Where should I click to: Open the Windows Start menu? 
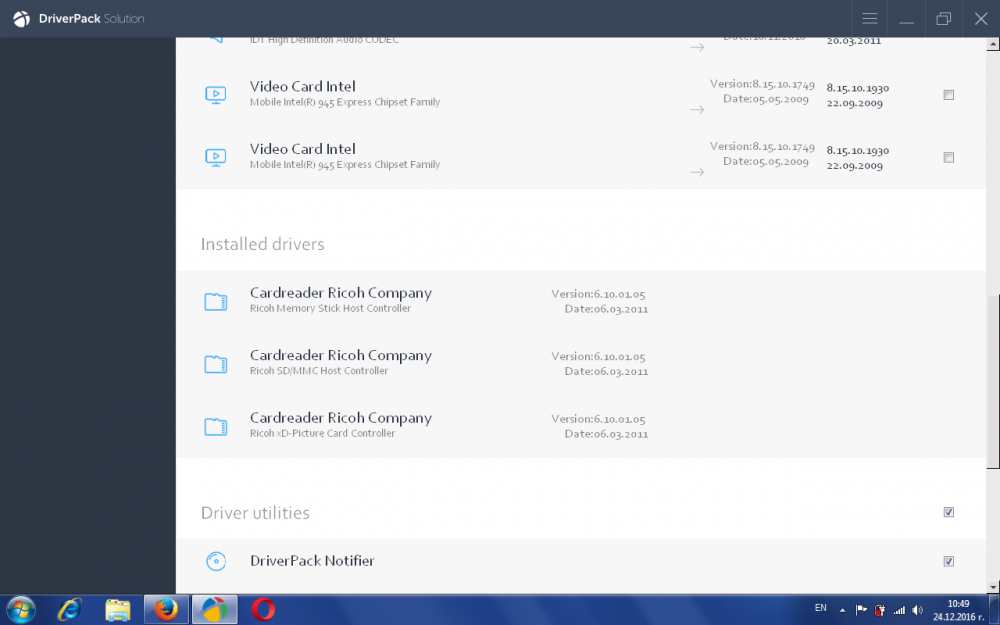click(20, 610)
